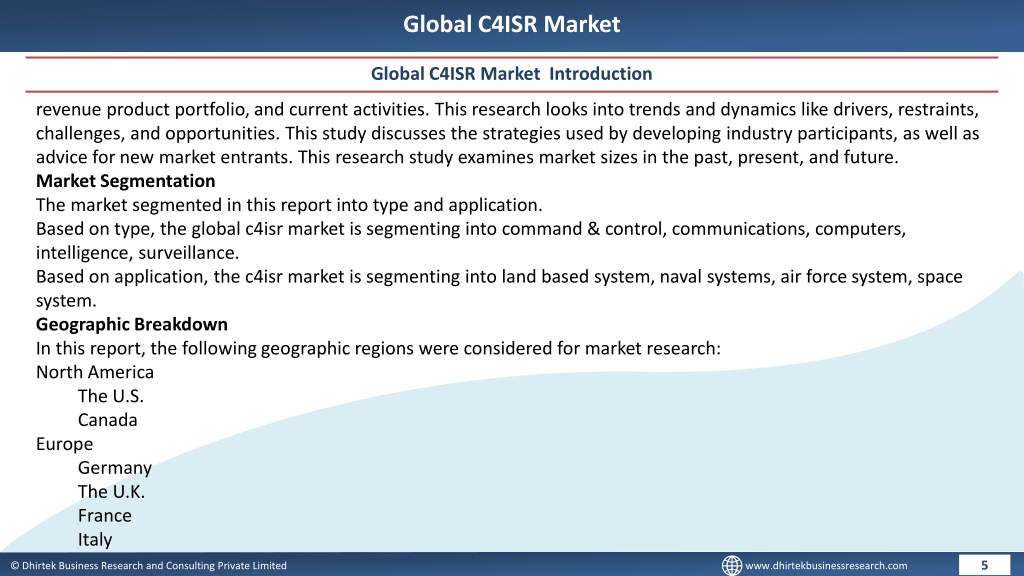Click the line 'In this report, the following geographic regions'

(x=378, y=348)
